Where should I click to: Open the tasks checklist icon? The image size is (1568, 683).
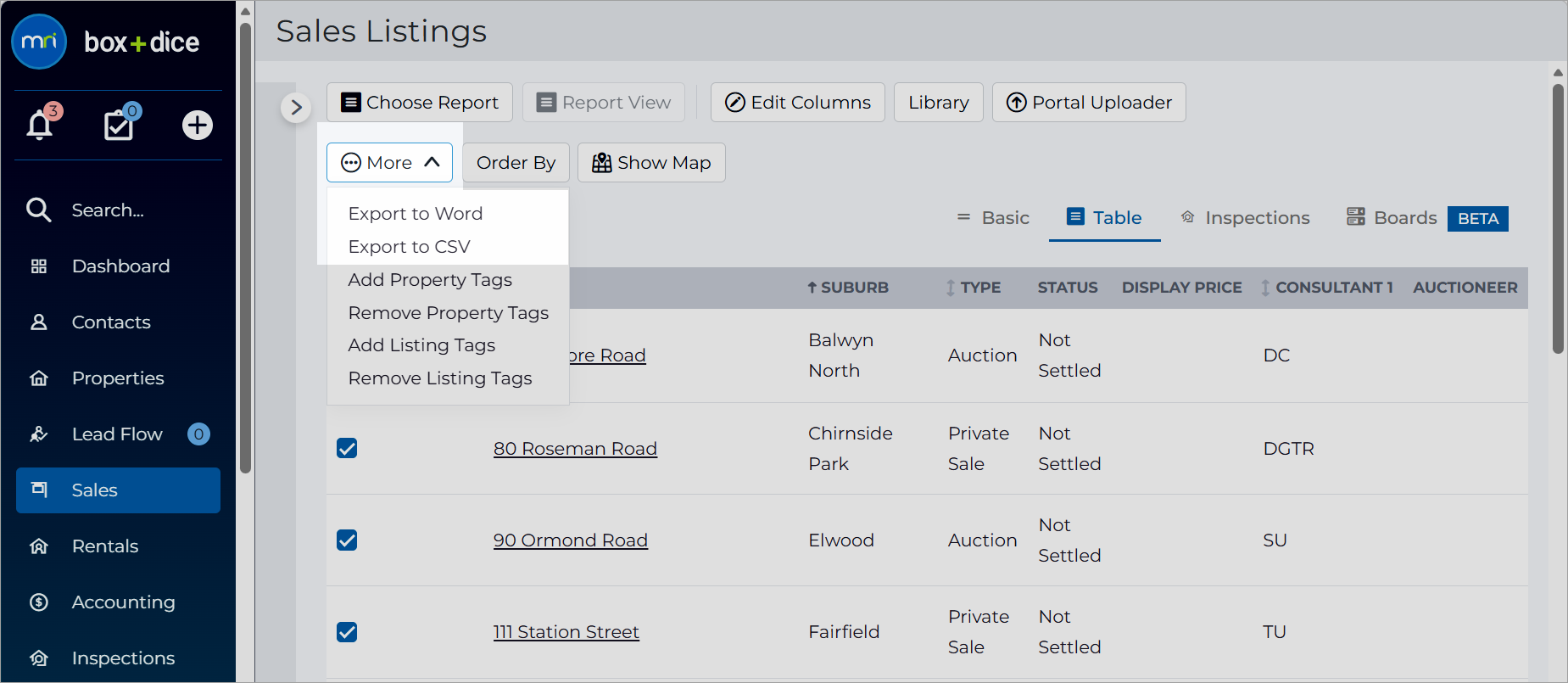(120, 125)
